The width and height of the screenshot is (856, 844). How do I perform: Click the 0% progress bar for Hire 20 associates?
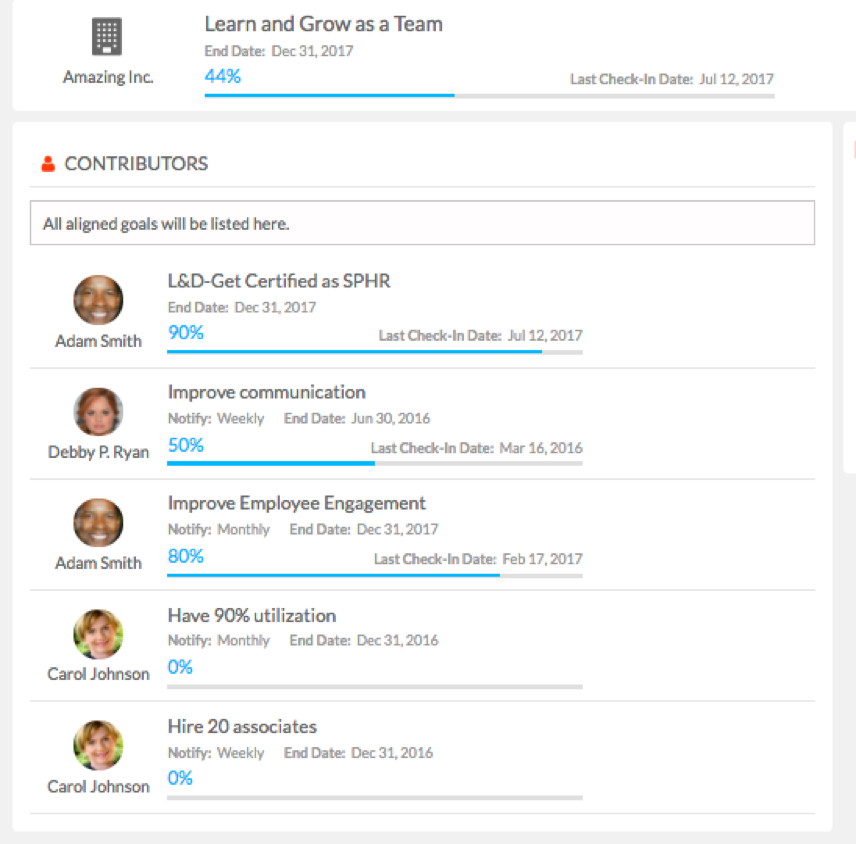pos(375,798)
